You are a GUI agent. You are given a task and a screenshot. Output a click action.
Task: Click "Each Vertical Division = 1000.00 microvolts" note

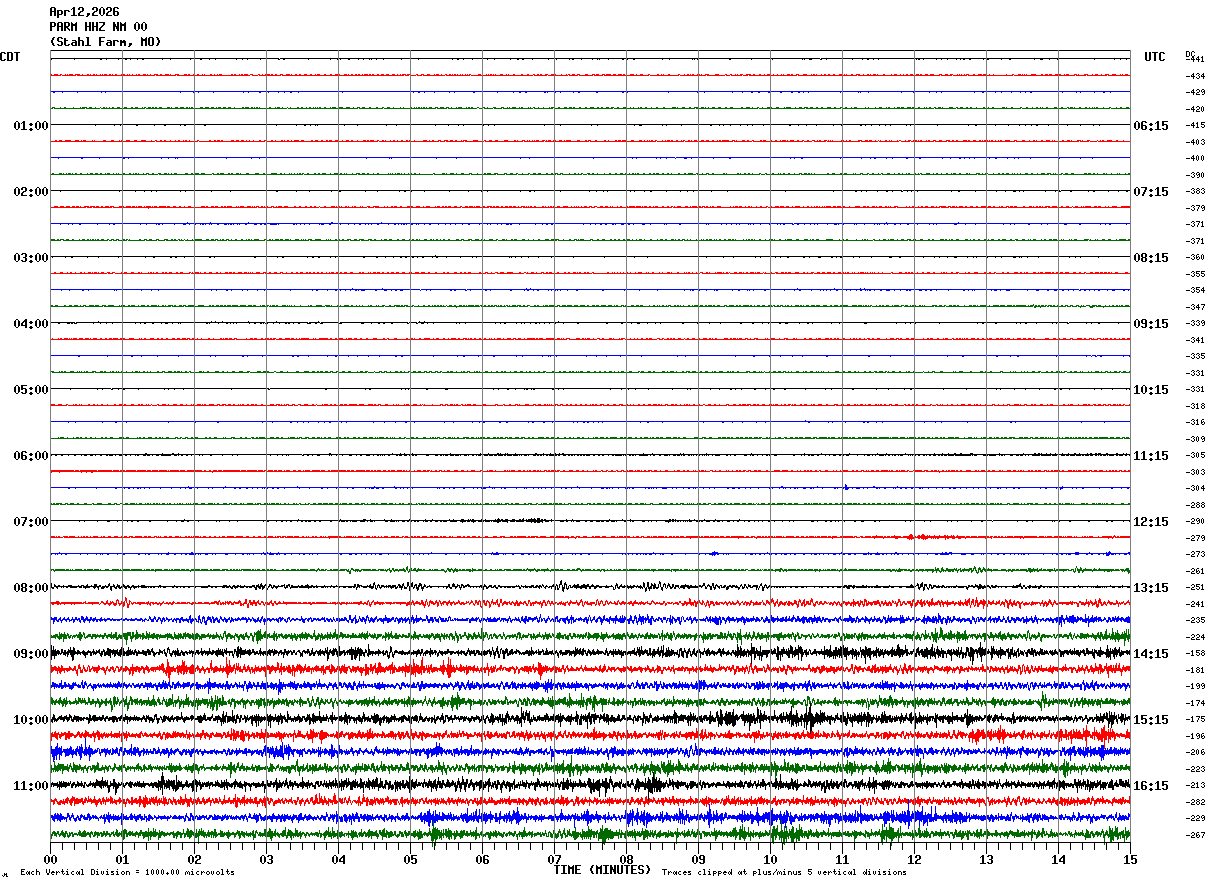[127, 873]
